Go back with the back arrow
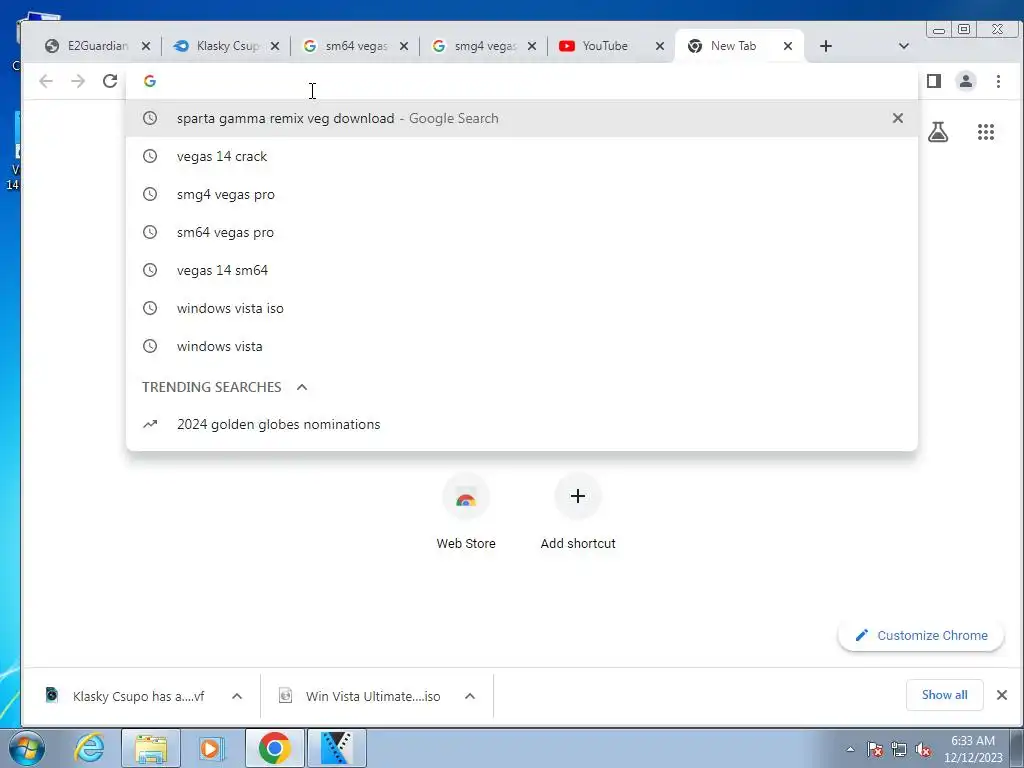1024x768 pixels. [x=46, y=81]
